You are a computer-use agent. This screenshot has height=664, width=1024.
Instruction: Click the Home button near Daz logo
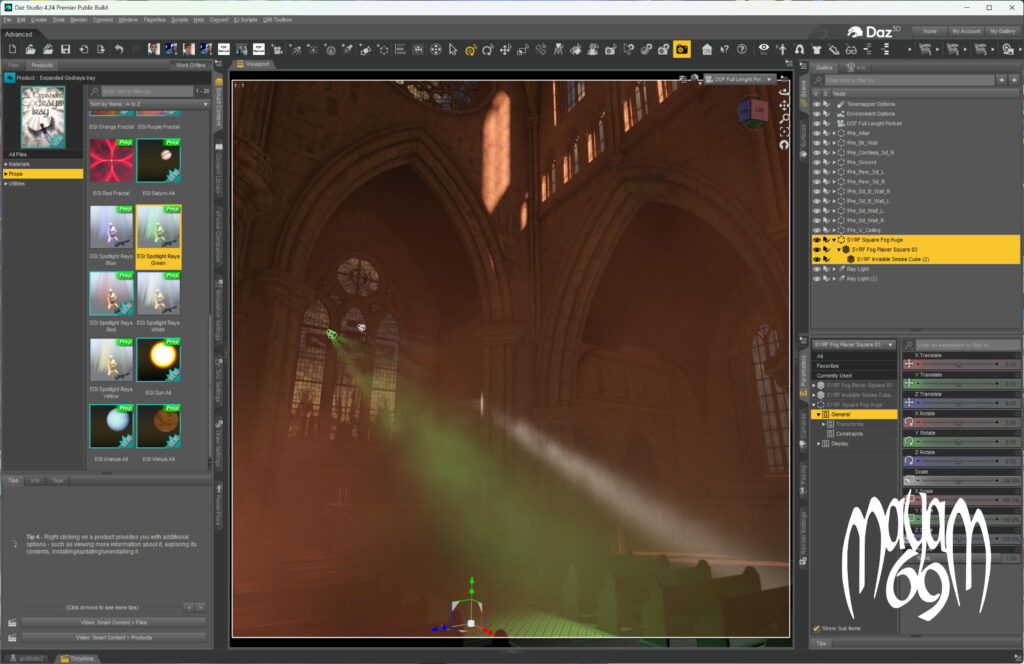929,31
